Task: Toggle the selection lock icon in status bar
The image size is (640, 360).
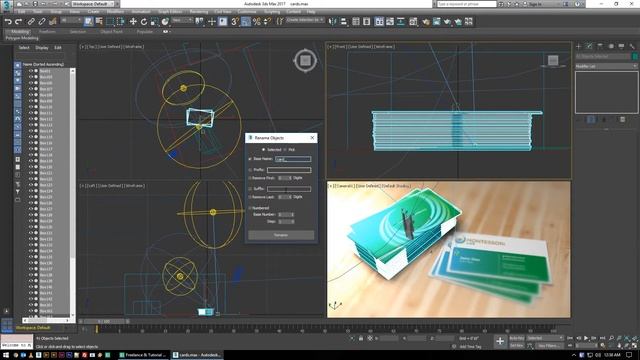Action: (361, 338)
